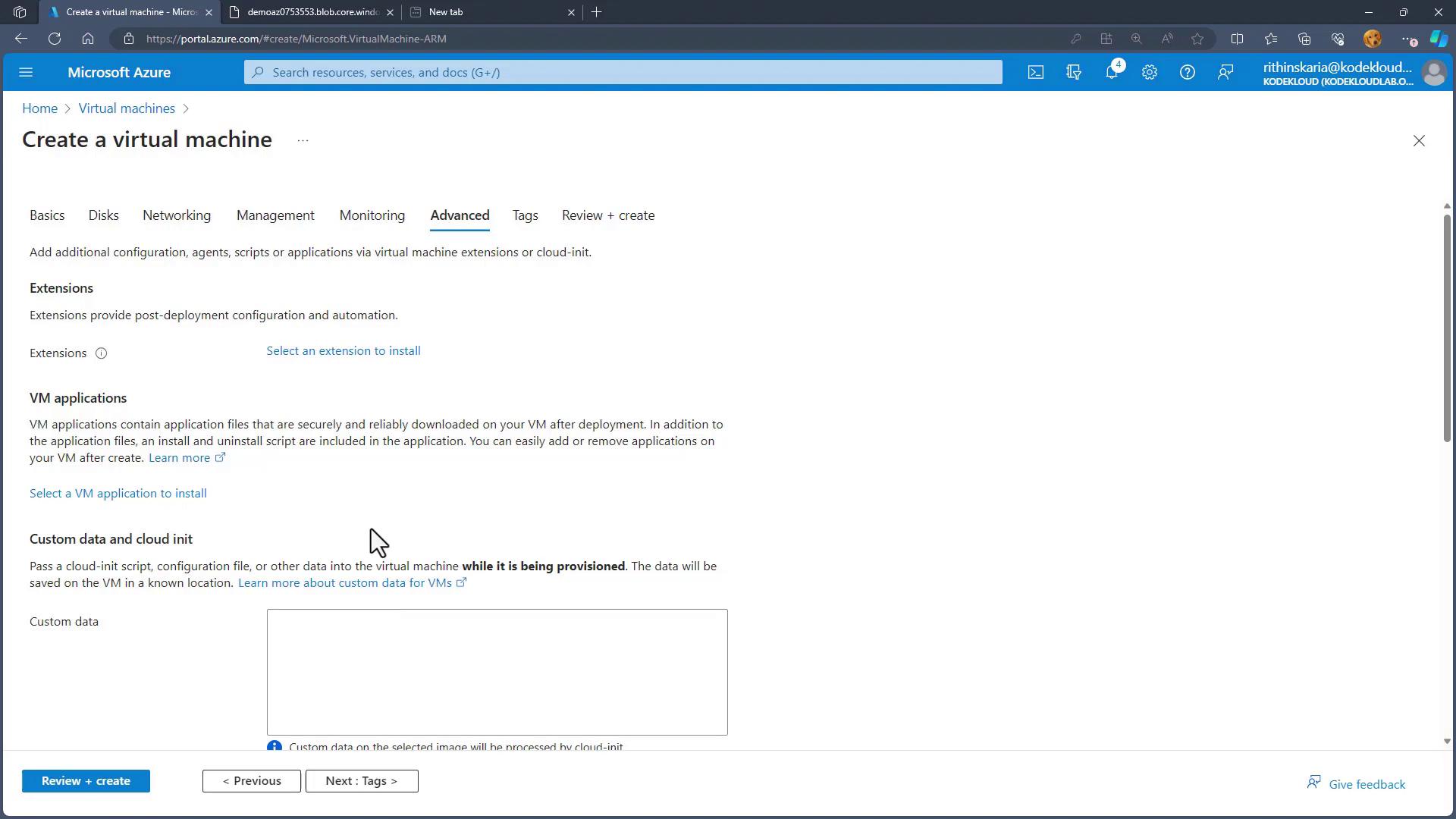Open Azure Cloud Shell icon
This screenshot has height=819, width=1456.
click(x=1035, y=72)
